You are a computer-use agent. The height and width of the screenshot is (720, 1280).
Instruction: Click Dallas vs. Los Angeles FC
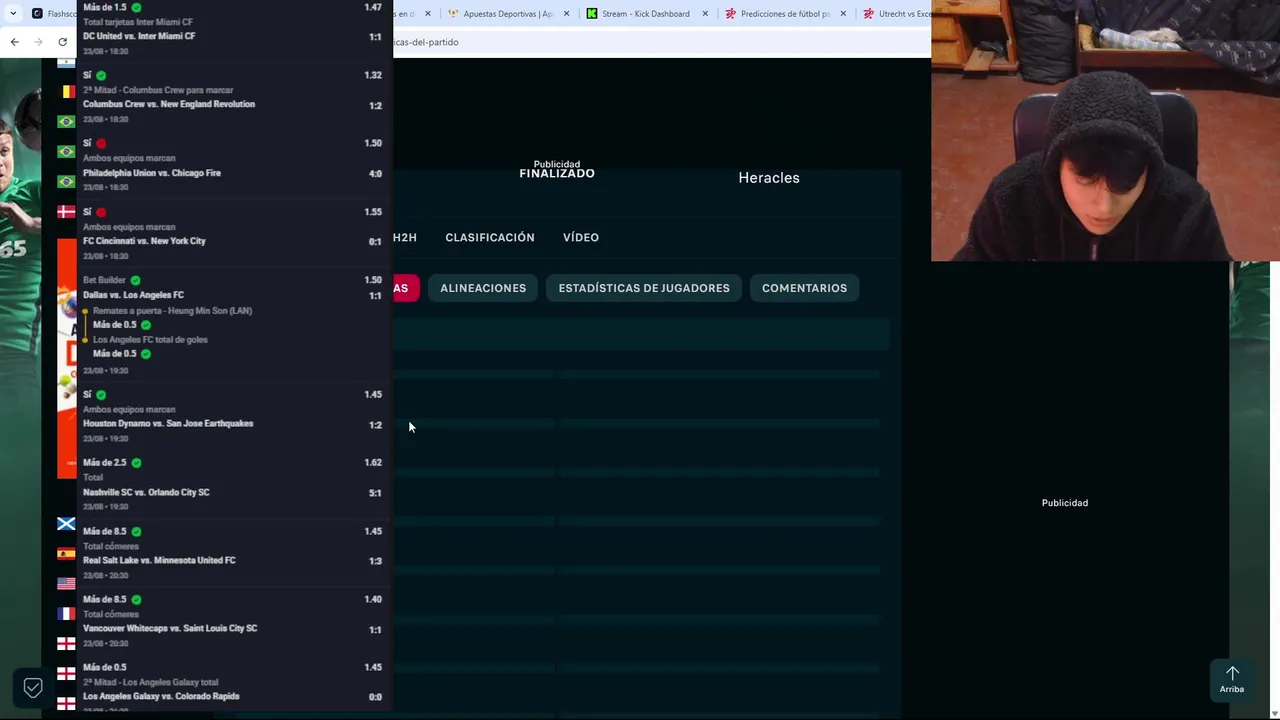pyautogui.click(x=133, y=295)
